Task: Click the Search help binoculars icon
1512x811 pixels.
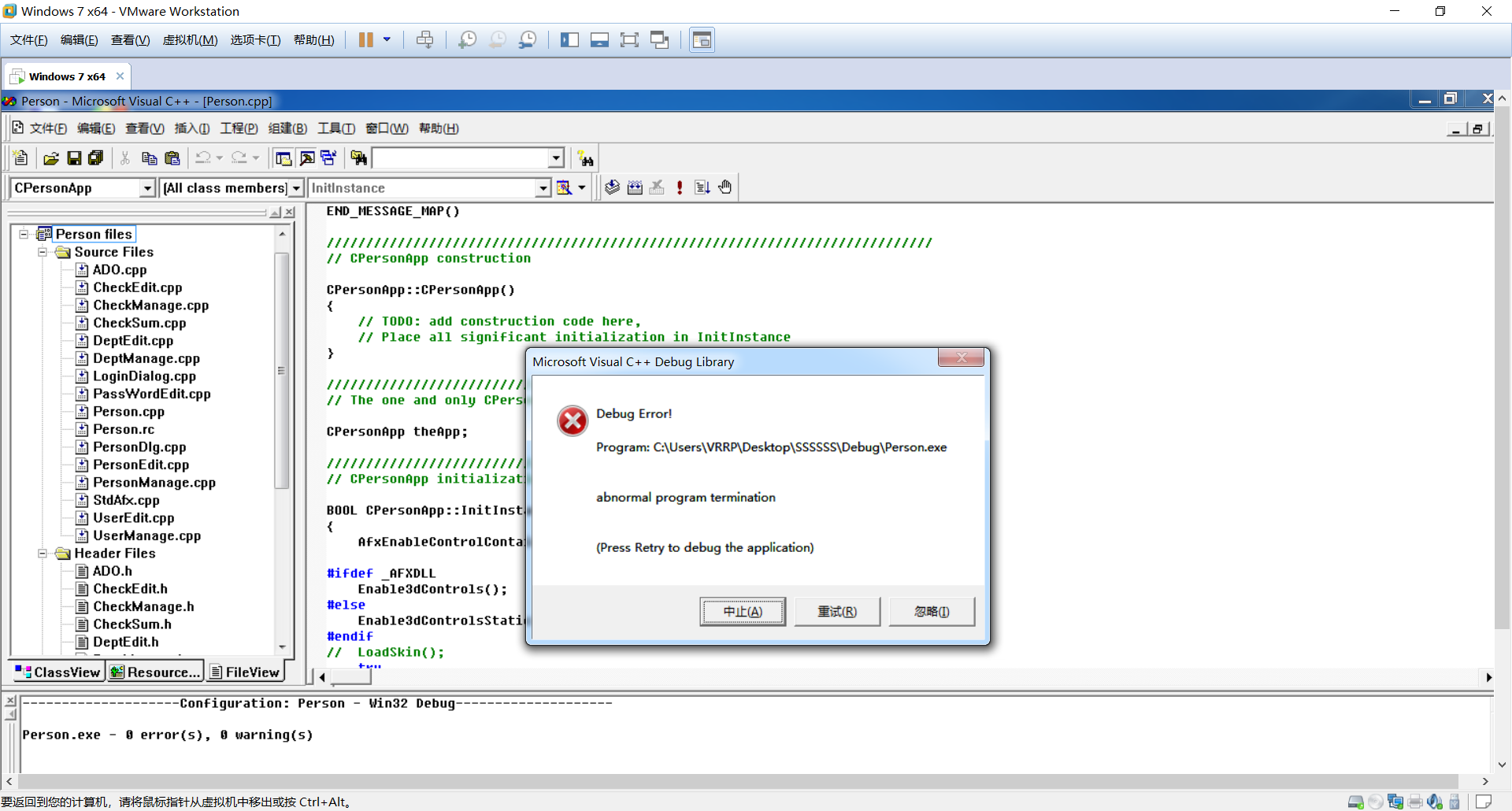Action: click(585, 158)
